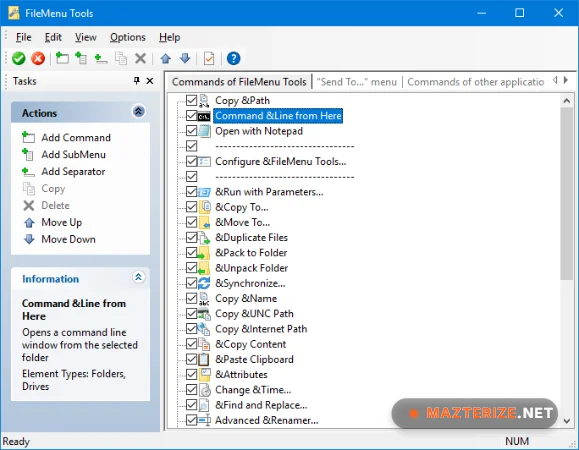This screenshot has height=450, width=579.
Task: Select the Copy &UNC Path row
Action: coord(254,314)
